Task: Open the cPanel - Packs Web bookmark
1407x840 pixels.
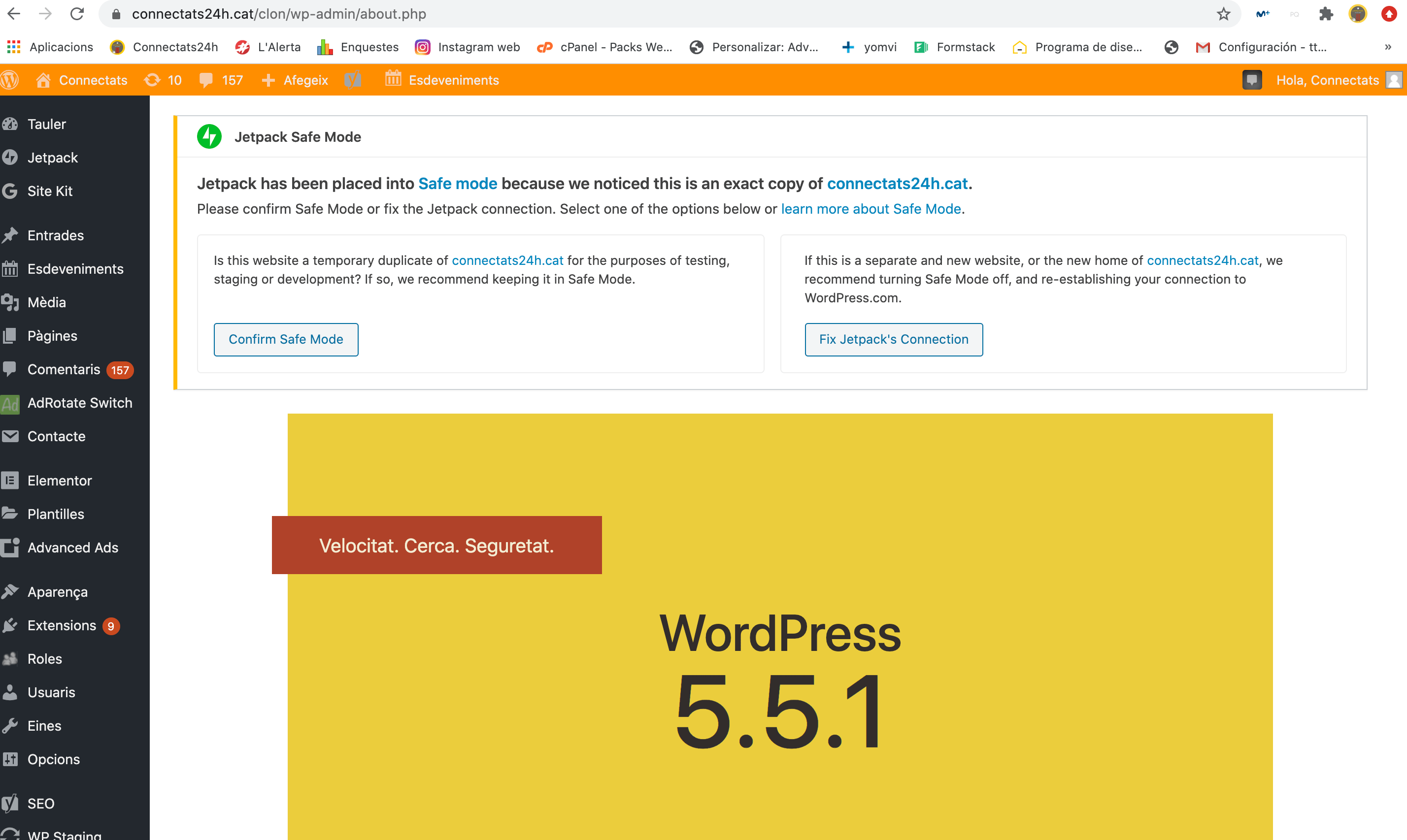Action: (604, 47)
